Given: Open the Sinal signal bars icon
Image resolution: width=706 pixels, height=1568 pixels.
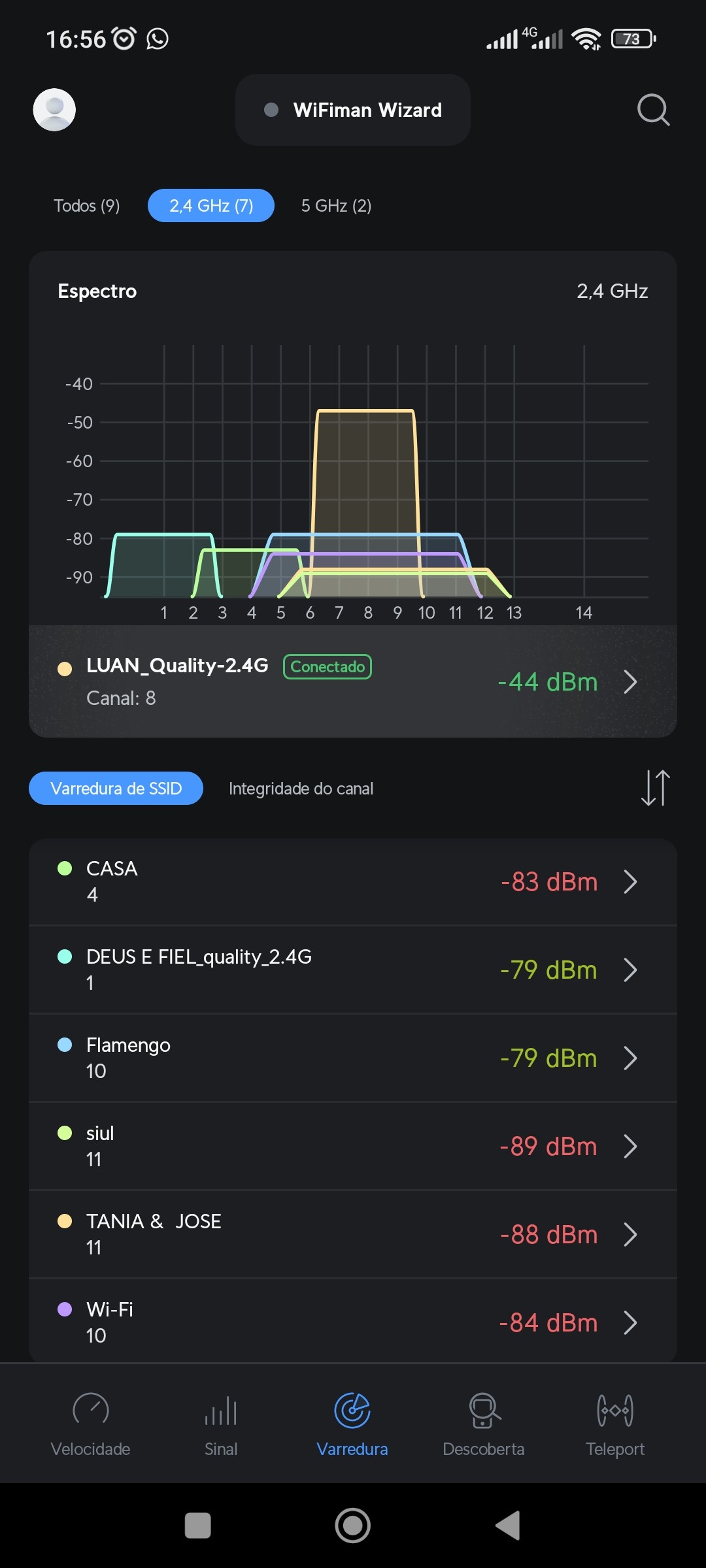Looking at the screenshot, I should click(221, 1411).
